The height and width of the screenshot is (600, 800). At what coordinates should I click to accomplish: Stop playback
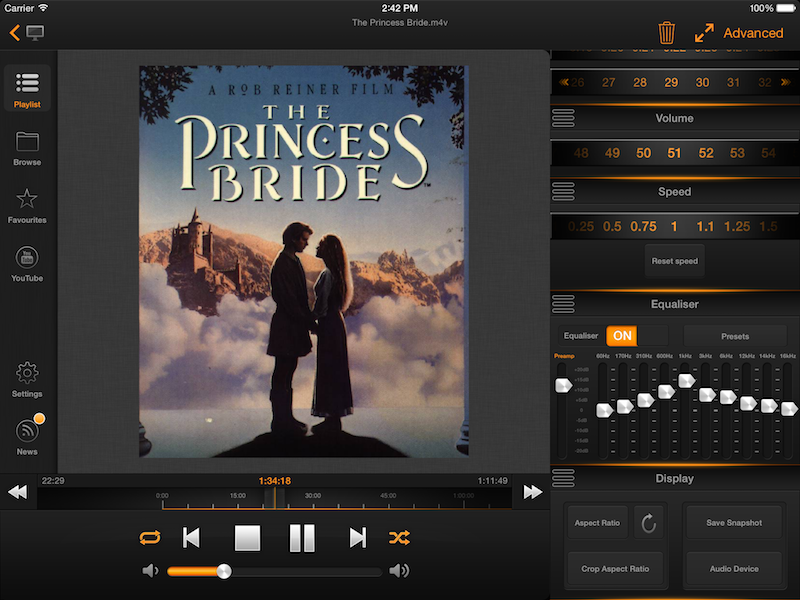pos(247,538)
